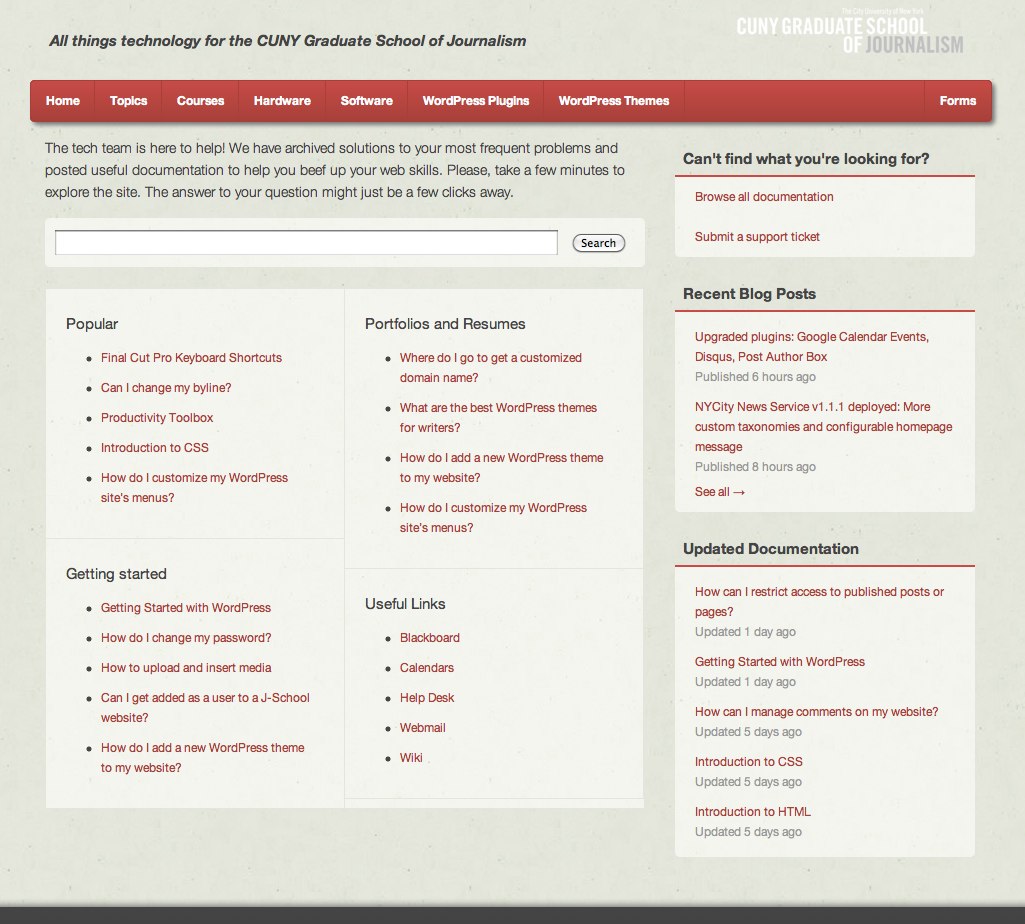
Task: Open add new WordPress theme under Getting started
Action: [x=203, y=757]
